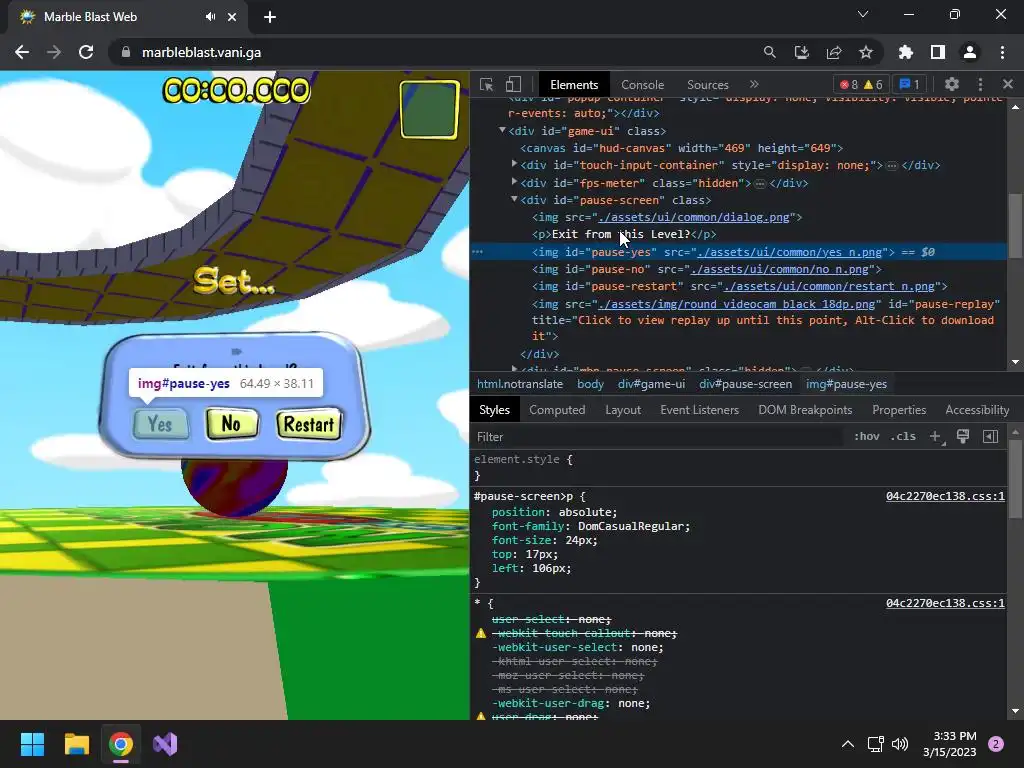Click No in the game dialog

pos(231,424)
